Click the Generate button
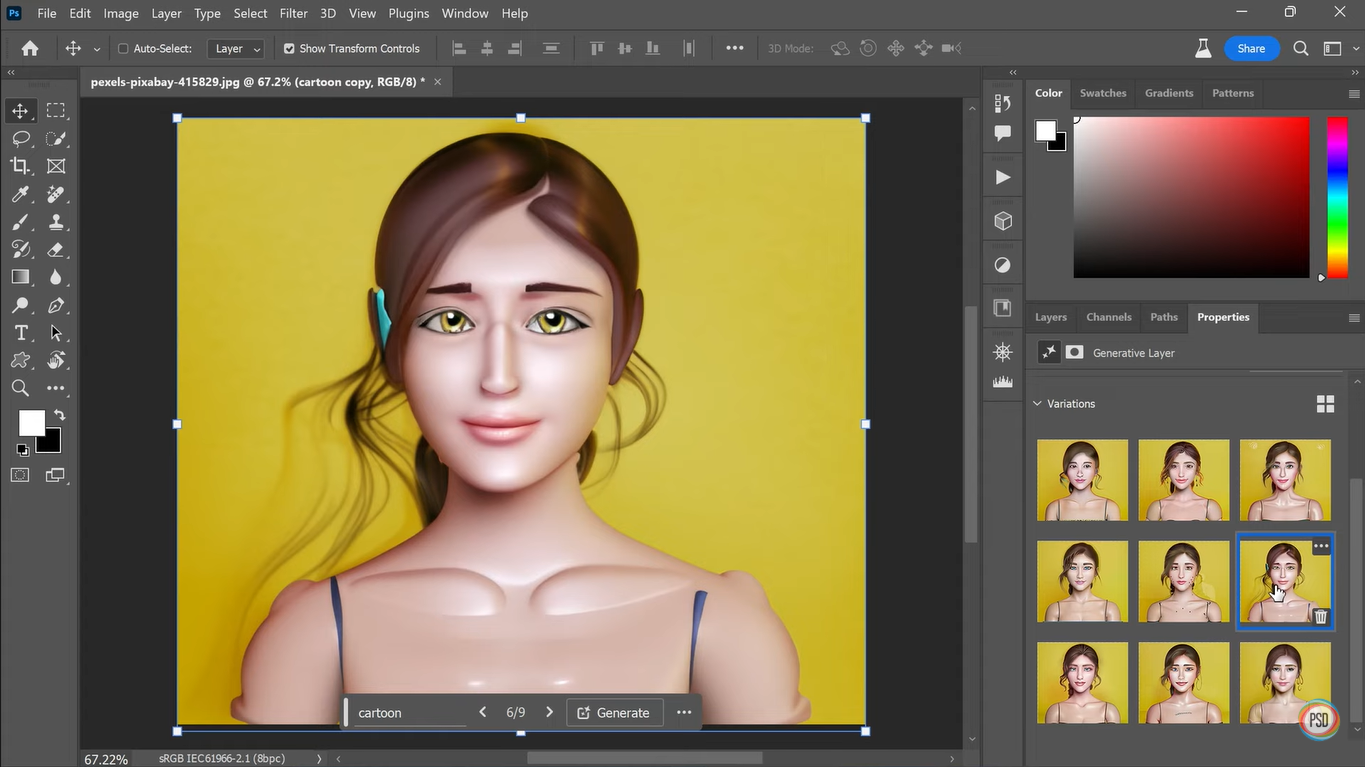The height and width of the screenshot is (767, 1365). (614, 712)
